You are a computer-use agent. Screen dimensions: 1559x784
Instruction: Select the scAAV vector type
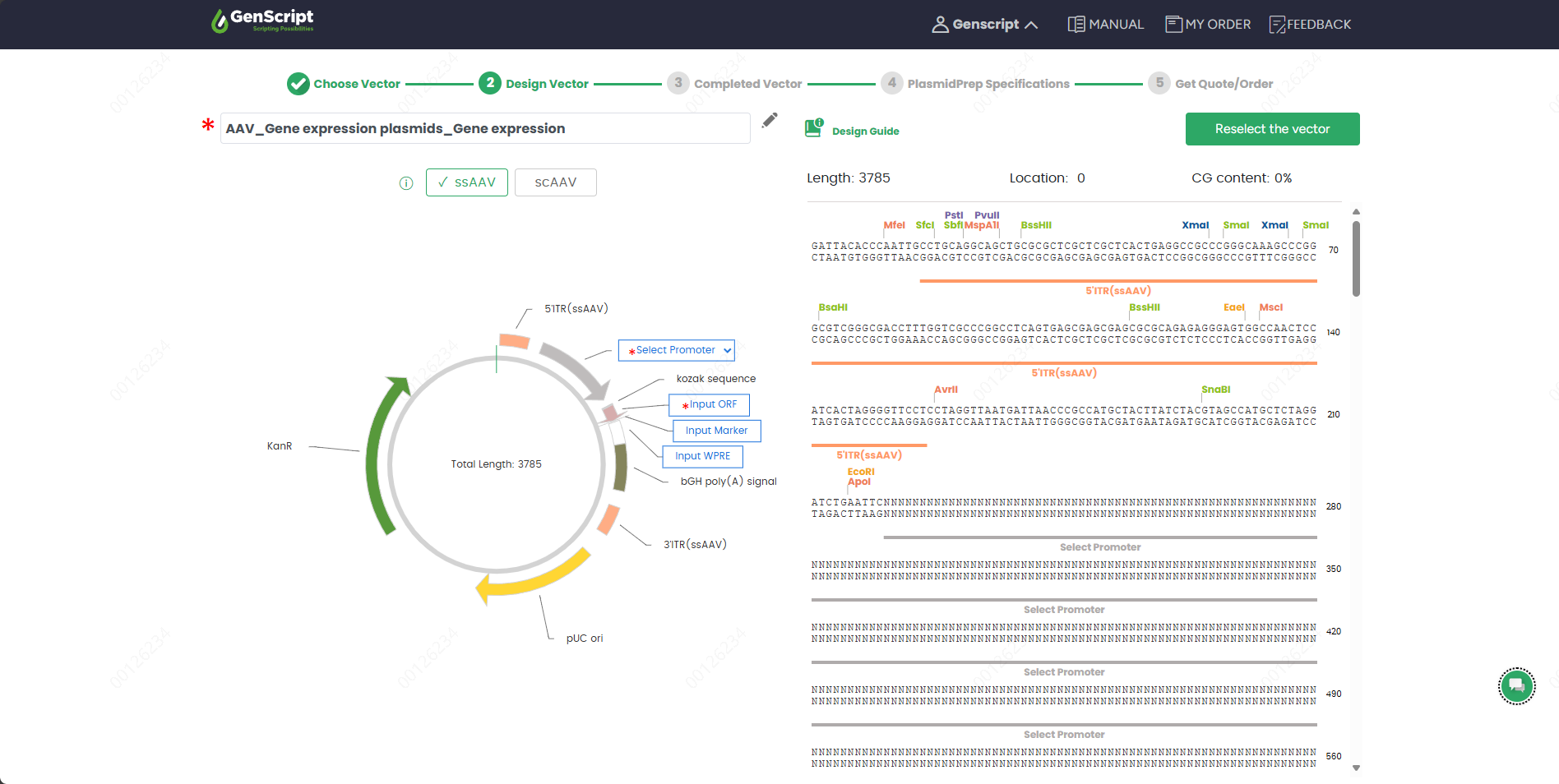pyautogui.click(x=555, y=182)
